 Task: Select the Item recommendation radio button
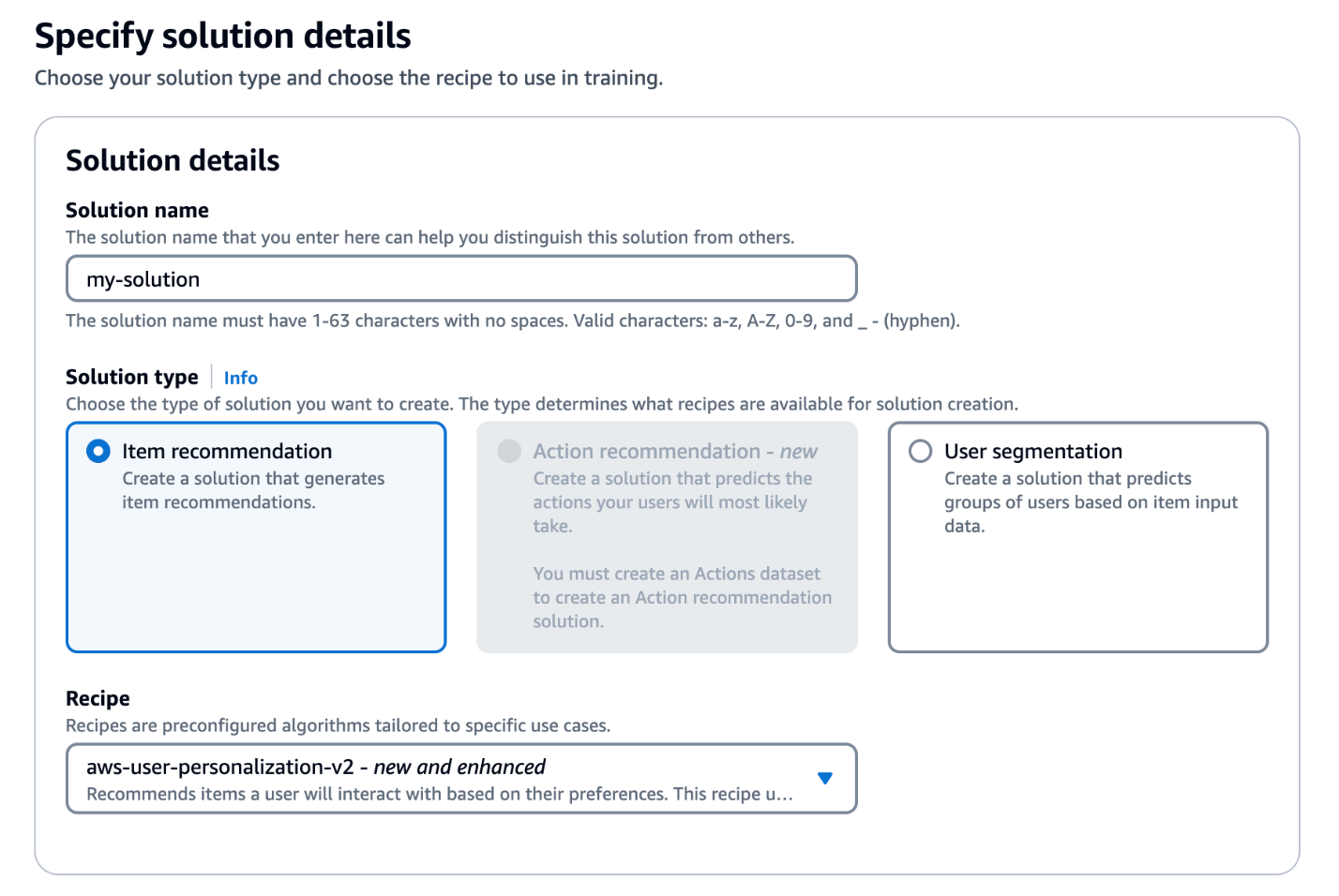point(98,452)
